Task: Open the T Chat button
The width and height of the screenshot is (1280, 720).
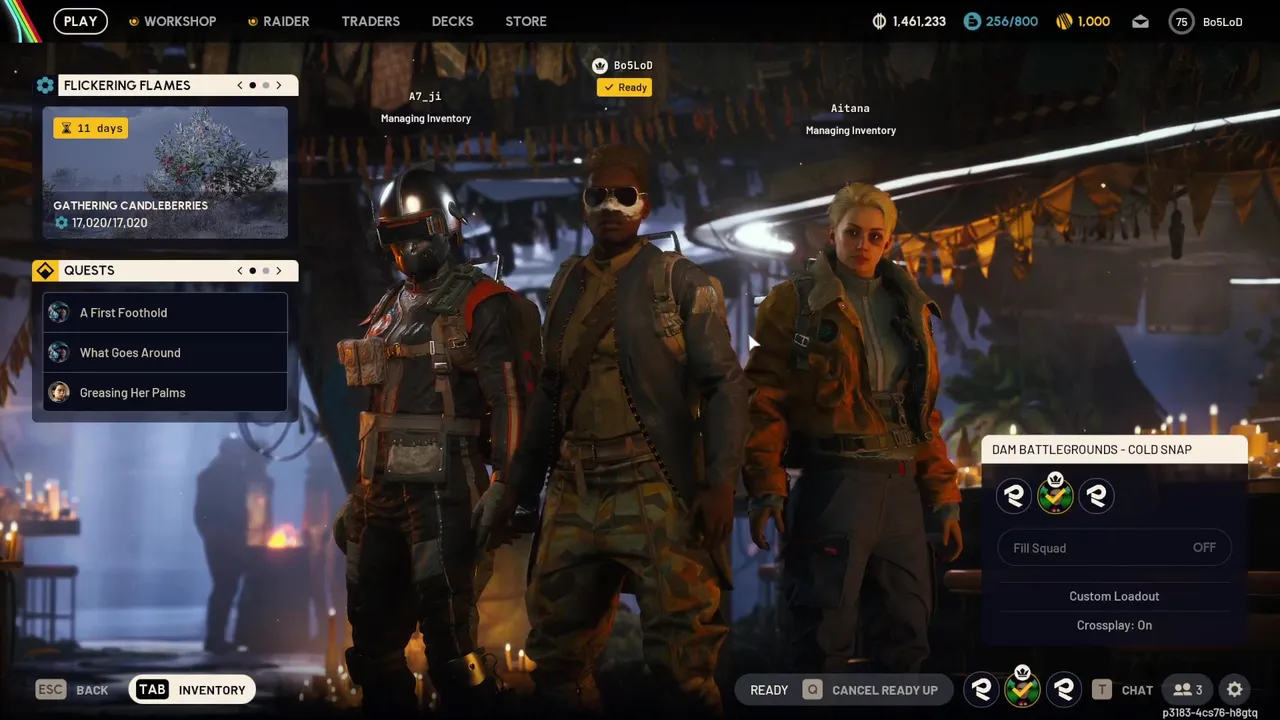Action: (x=1123, y=690)
